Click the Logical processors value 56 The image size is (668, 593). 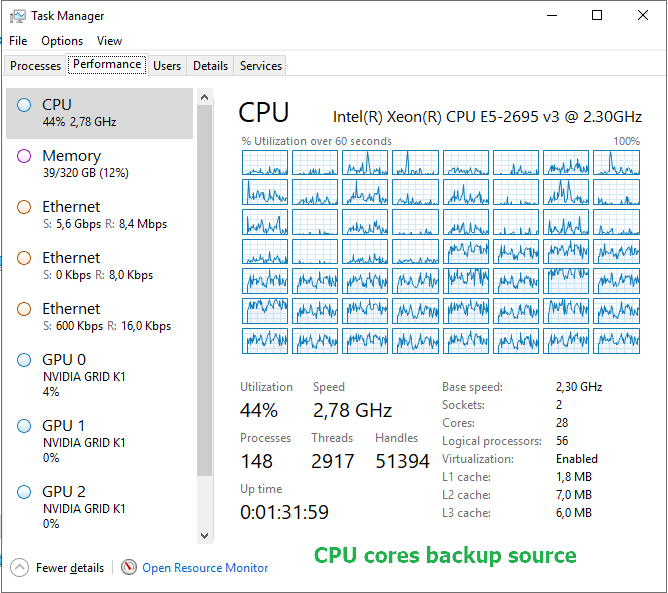(x=562, y=441)
